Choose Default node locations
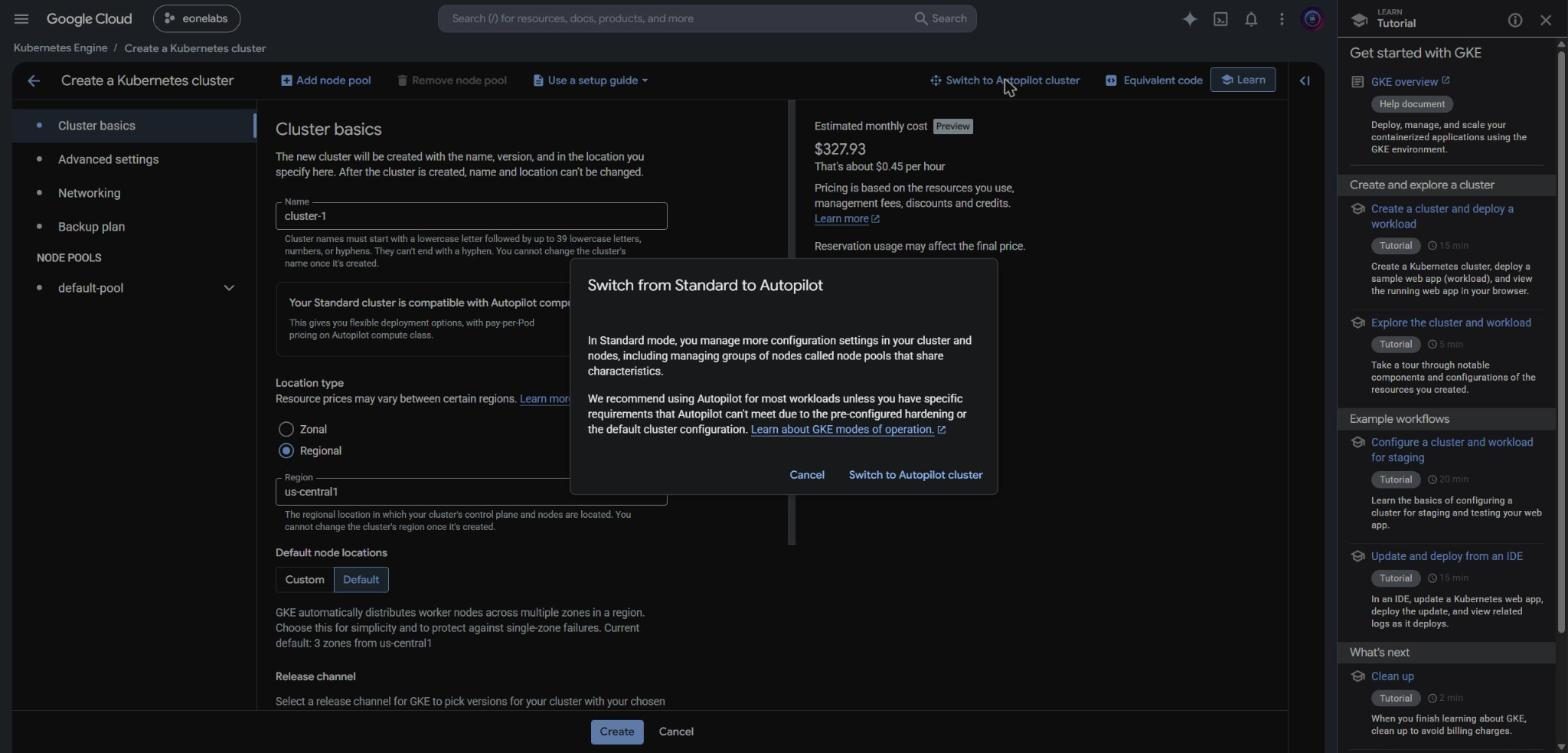Viewport: 1568px width, 753px height. pyautogui.click(x=361, y=580)
